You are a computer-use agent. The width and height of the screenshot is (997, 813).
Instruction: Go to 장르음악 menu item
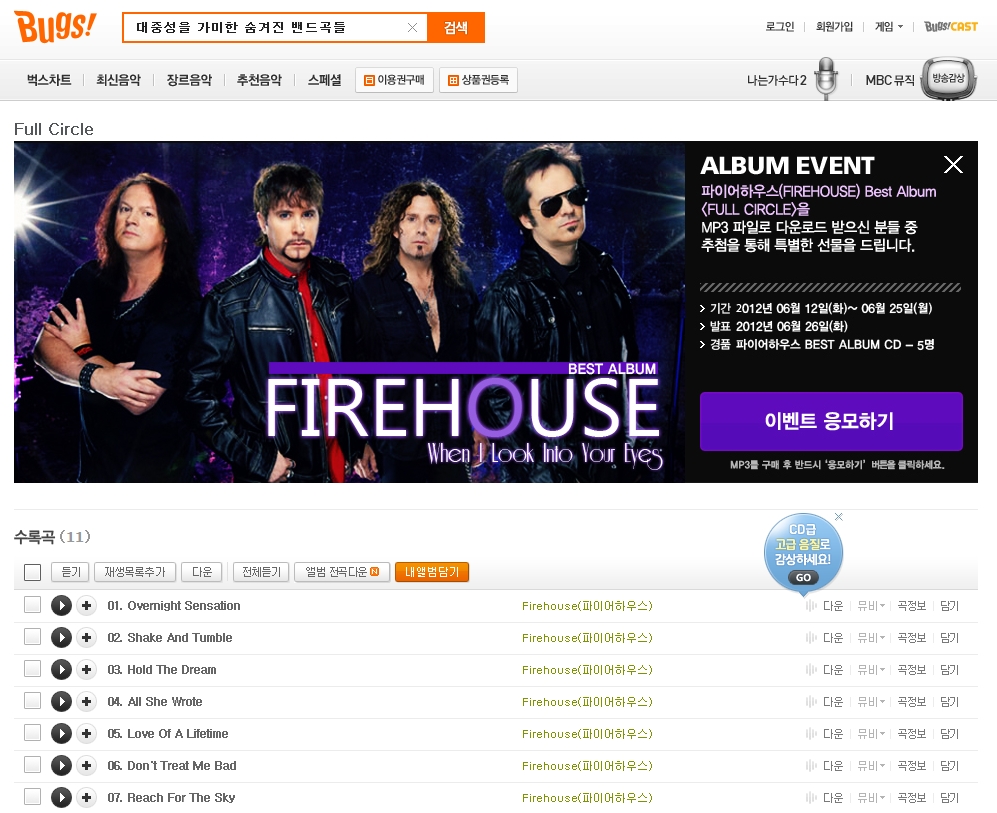189,79
